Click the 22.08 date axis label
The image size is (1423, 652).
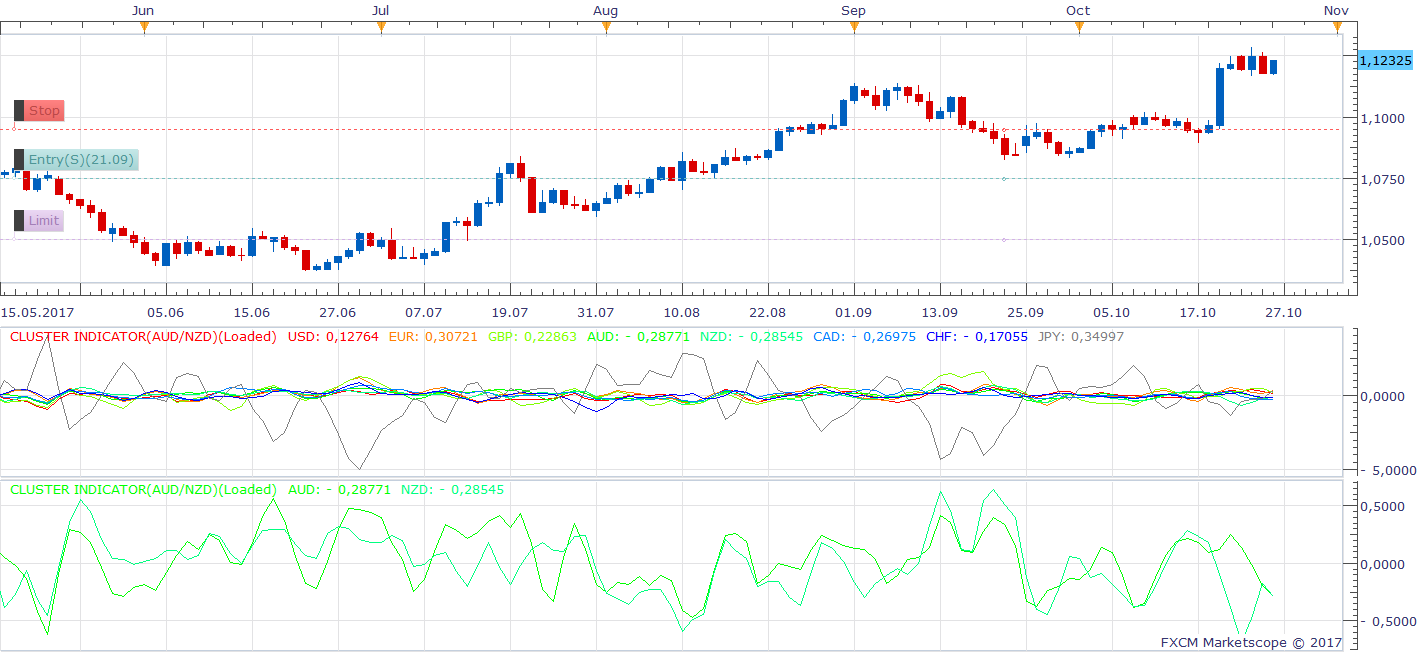[767, 313]
